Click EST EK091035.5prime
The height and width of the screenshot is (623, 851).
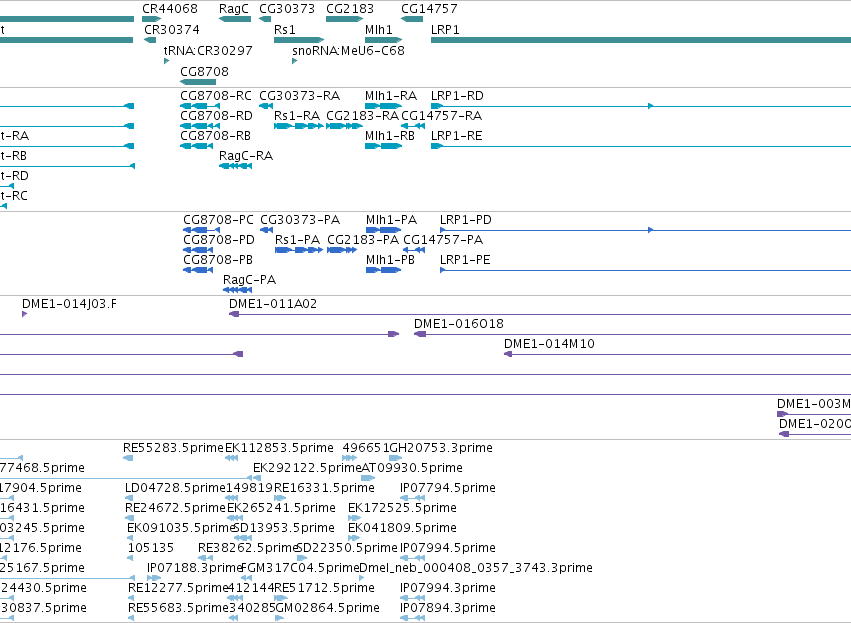click(181, 528)
